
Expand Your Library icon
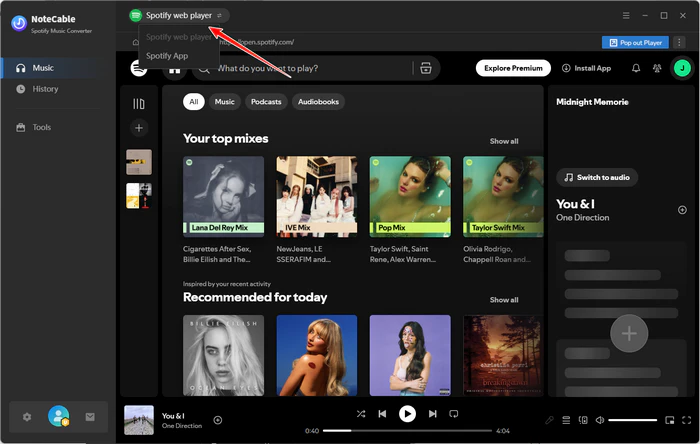coord(139,104)
